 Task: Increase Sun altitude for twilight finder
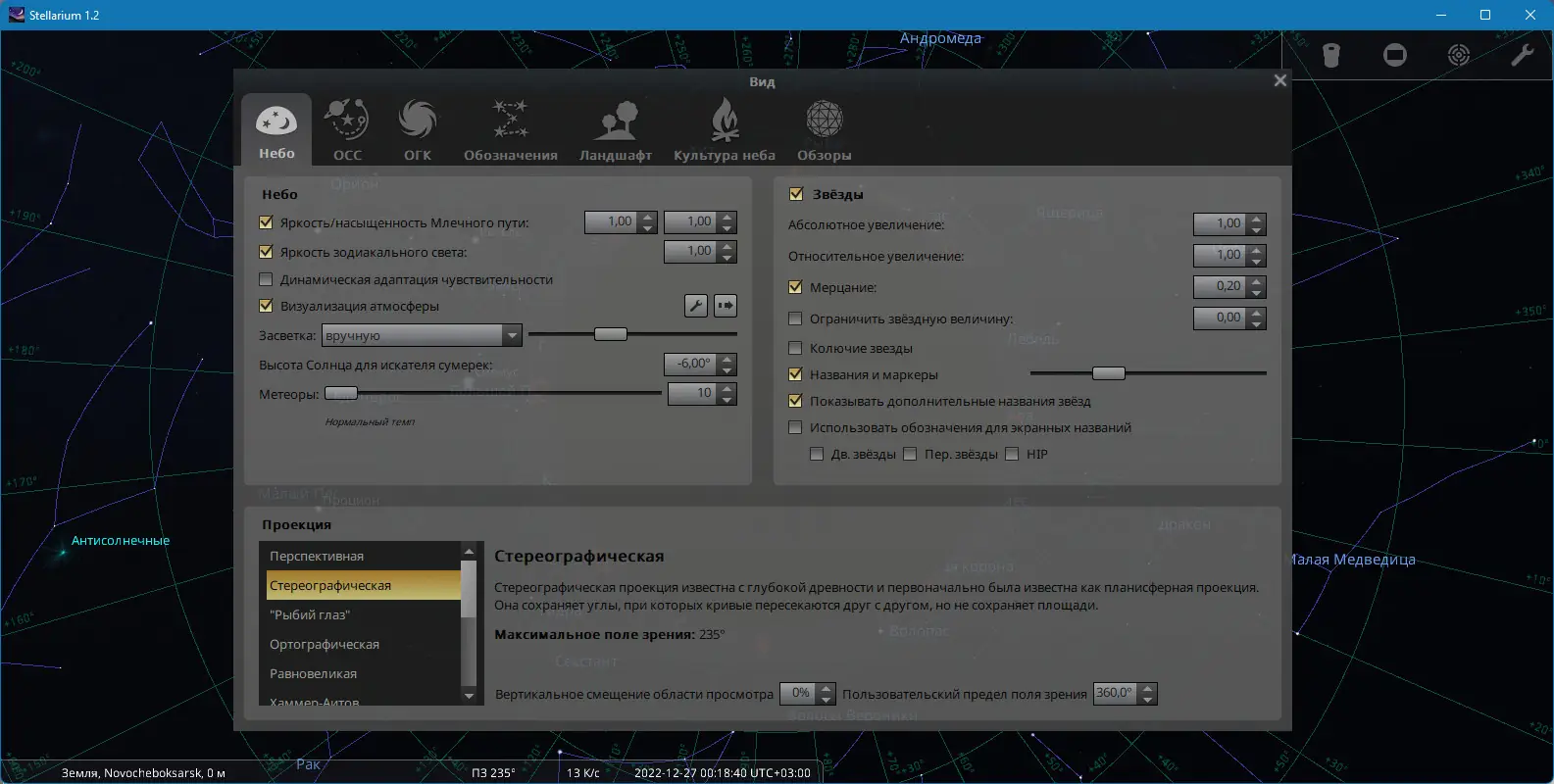727,359
